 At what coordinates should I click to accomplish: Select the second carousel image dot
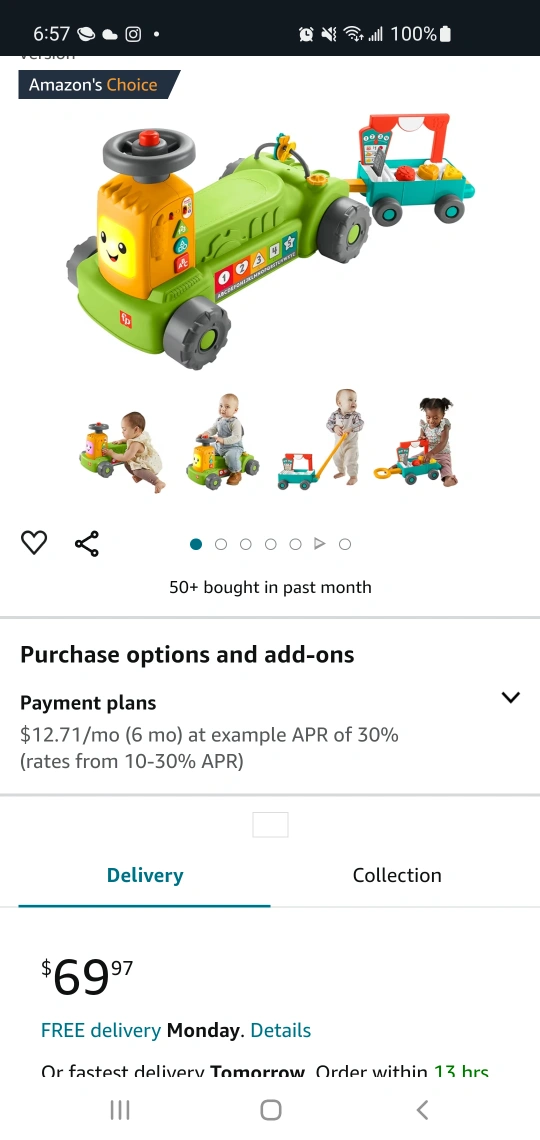[221, 544]
